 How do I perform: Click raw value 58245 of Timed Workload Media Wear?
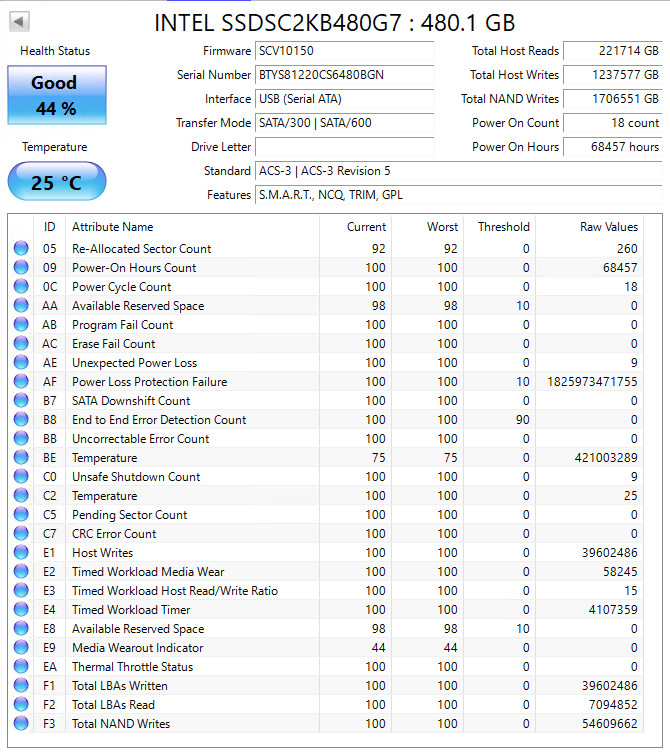coord(620,571)
